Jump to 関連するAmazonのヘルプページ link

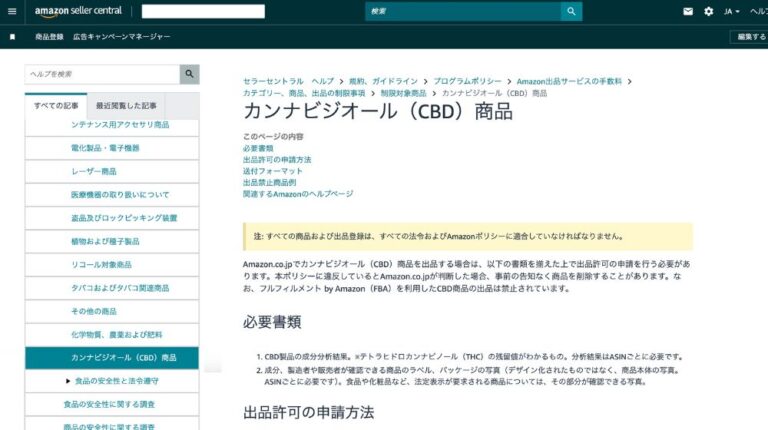click(298, 194)
